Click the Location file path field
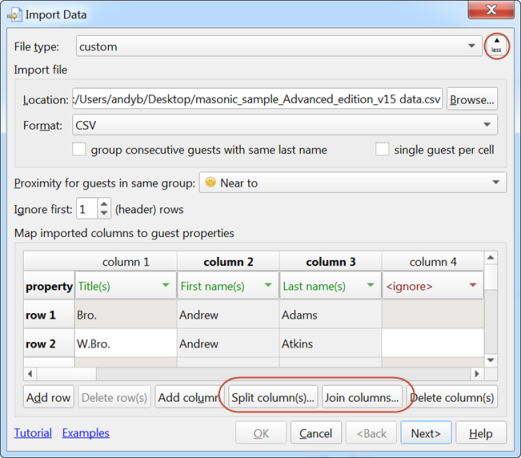The image size is (521, 458). 257,99
